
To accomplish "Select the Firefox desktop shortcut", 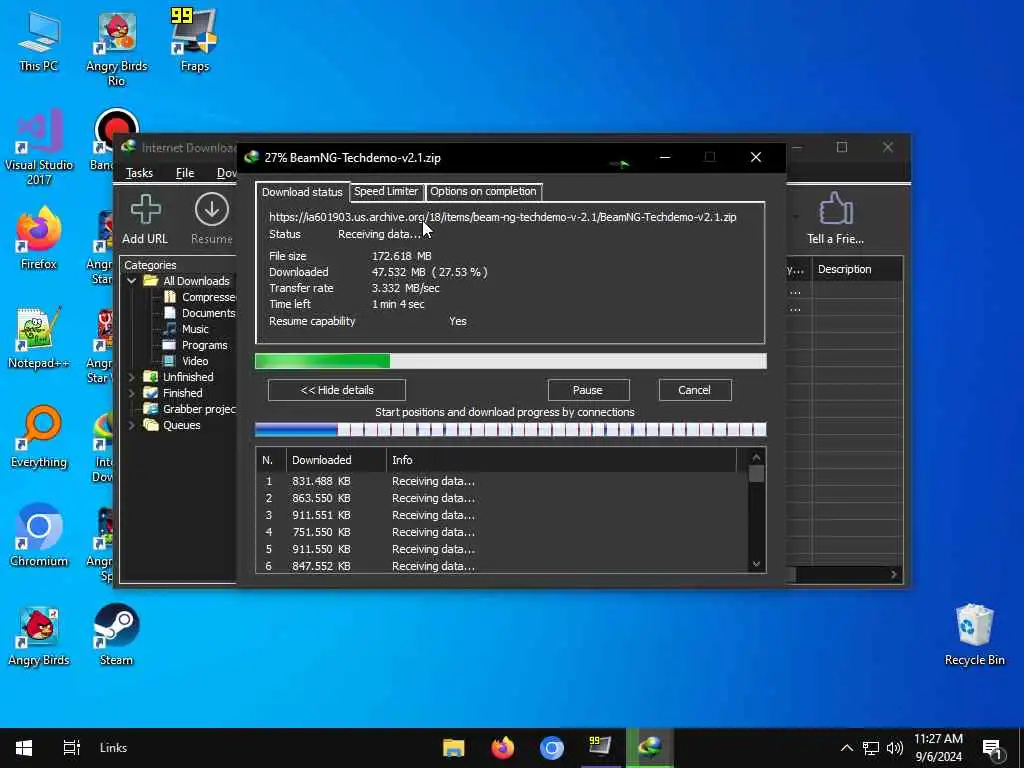I will (x=39, y=239).
